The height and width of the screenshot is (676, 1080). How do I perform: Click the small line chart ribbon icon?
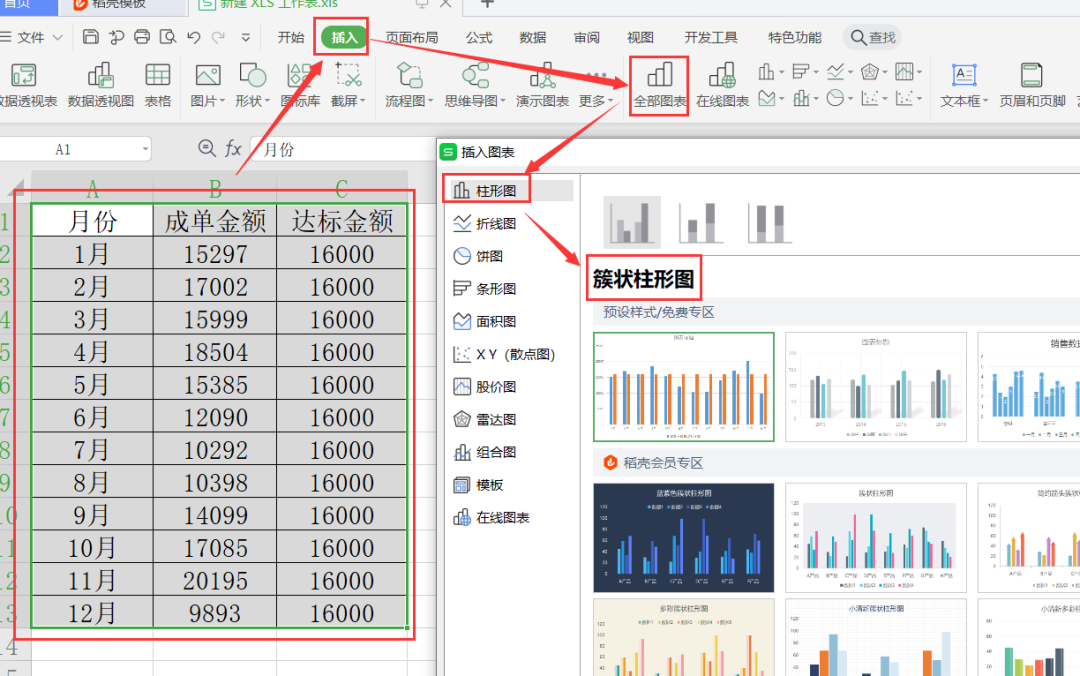[x=835, y=72]
